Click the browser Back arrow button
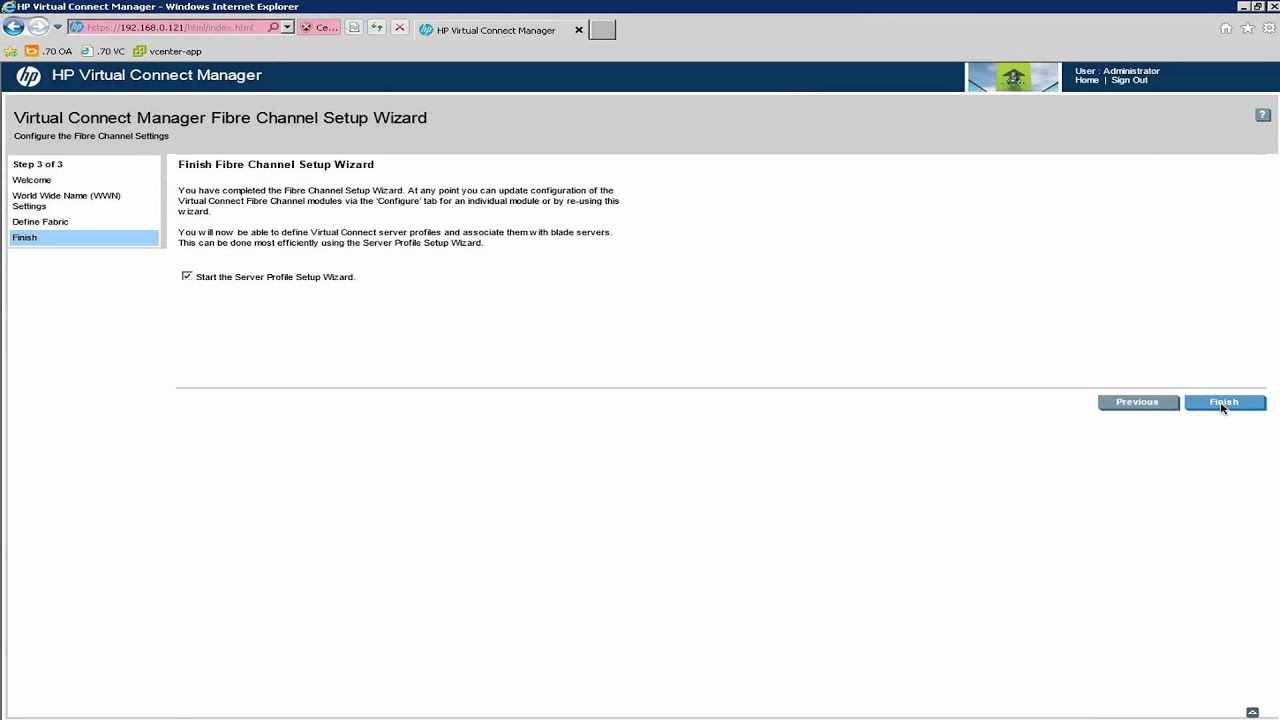 click(13, 27)
